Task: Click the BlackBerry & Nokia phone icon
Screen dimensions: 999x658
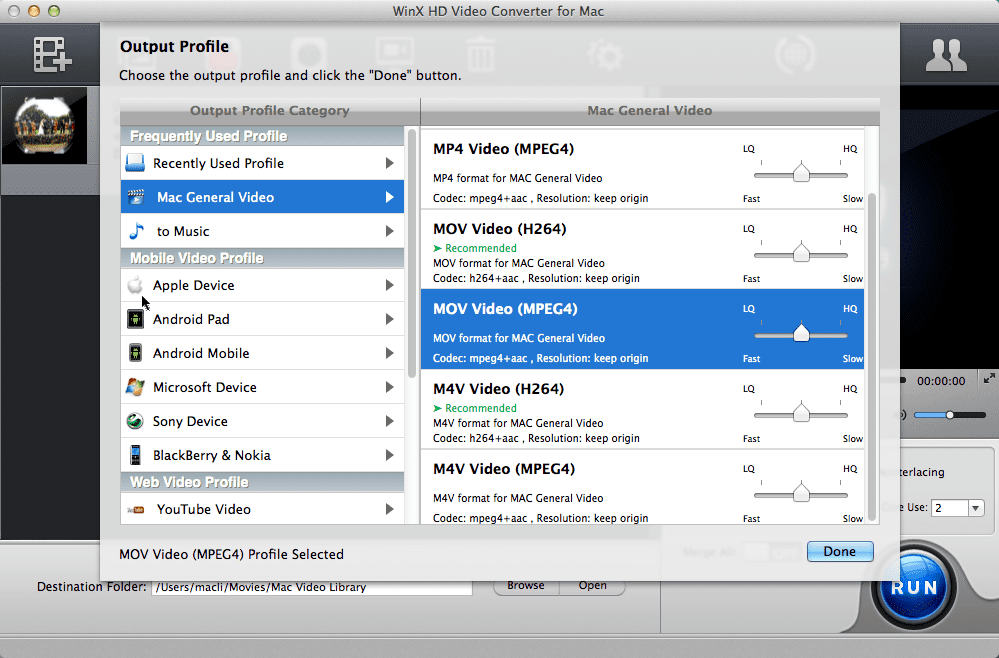Action: pyautogui.click(x=135, y=455)
